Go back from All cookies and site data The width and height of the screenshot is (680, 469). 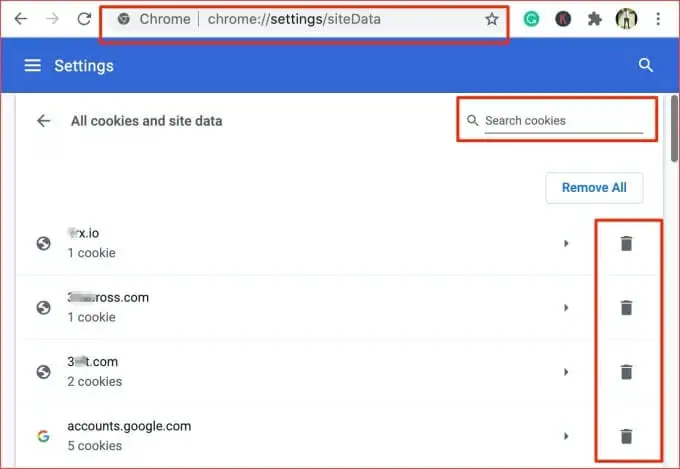[x=43, y=121]
